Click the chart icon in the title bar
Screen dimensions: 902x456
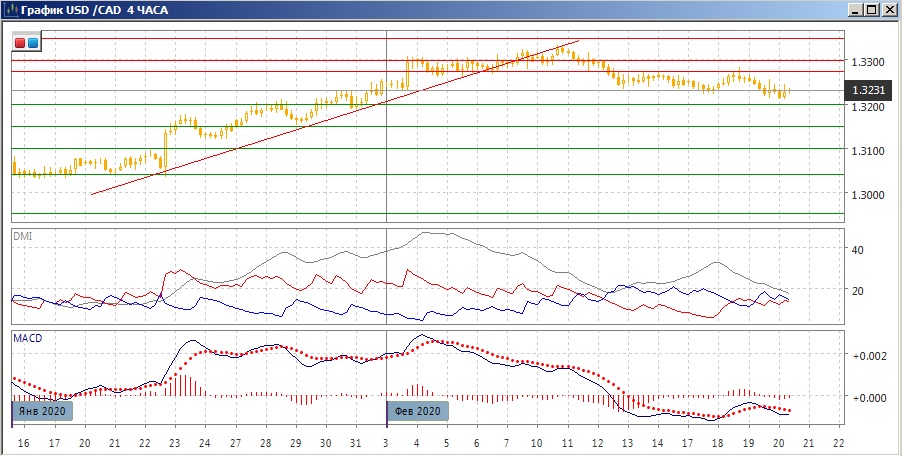[11, 10]
